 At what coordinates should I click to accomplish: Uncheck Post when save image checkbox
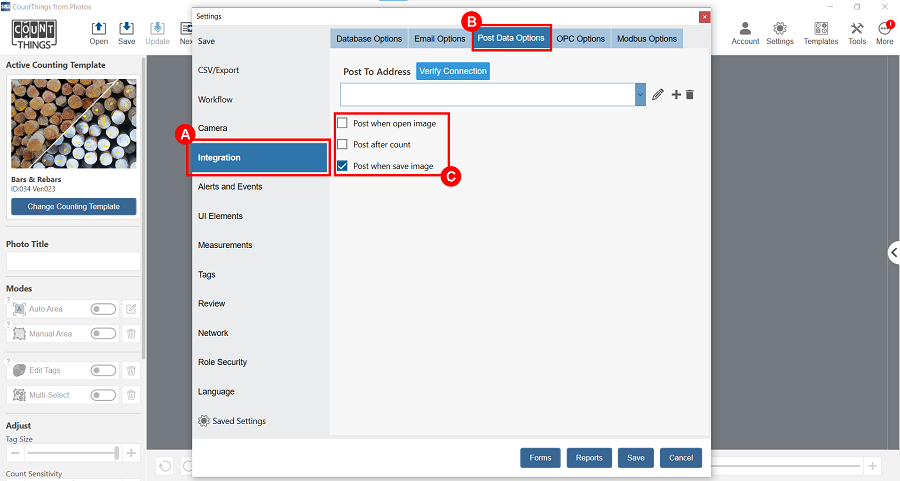point(343,166)
